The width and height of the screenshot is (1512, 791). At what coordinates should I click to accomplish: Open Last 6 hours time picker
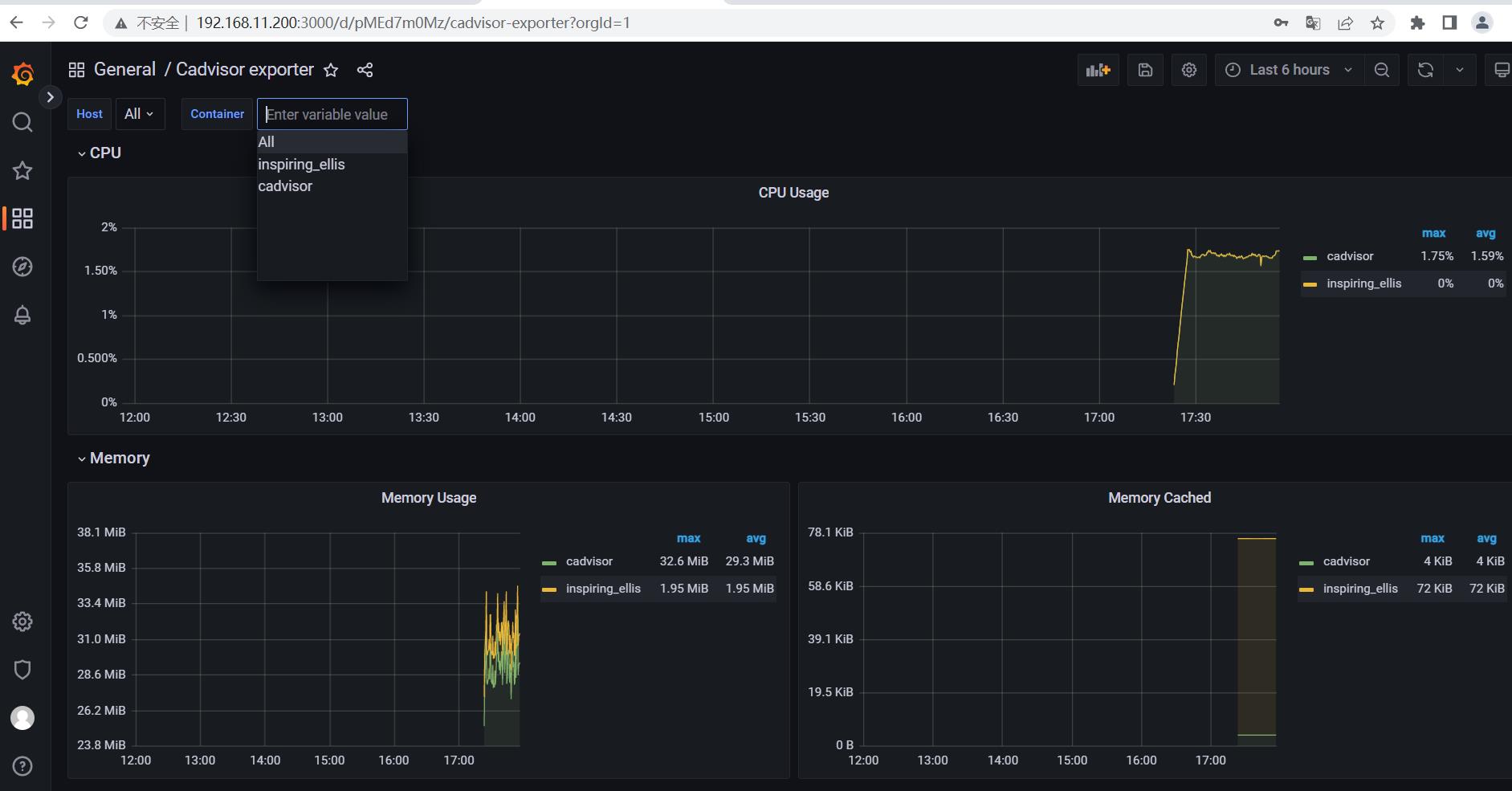[x=1290, y=70]
